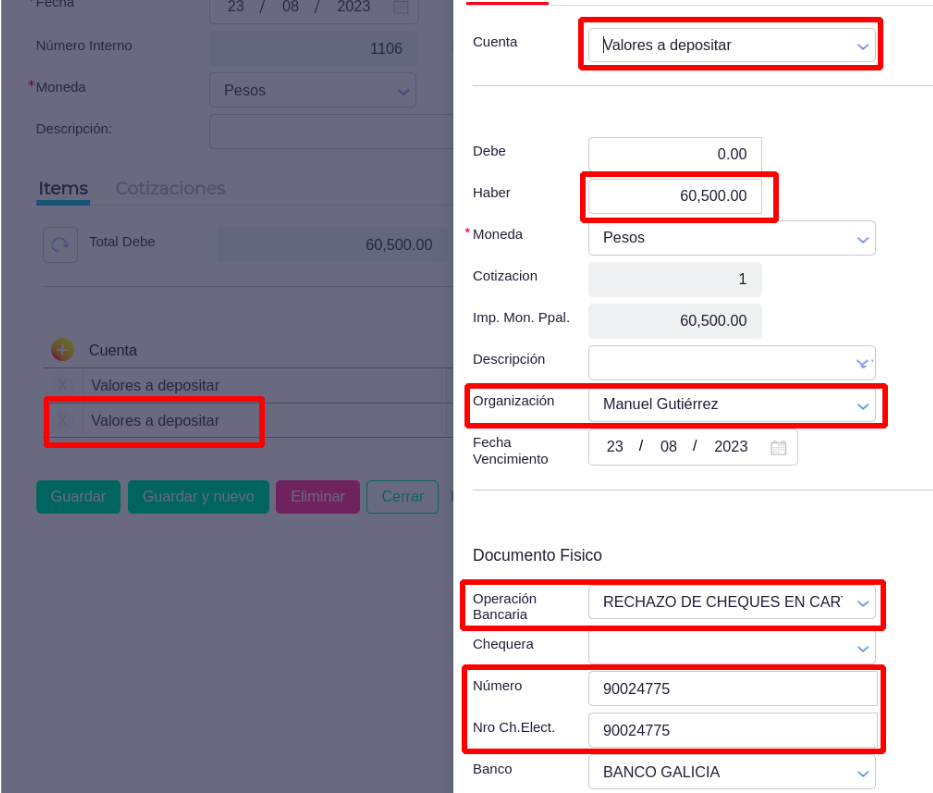The image size is (933, 793).
Task: Click the Imp. Mon. Ppal. field
Action: coord(675,321)
